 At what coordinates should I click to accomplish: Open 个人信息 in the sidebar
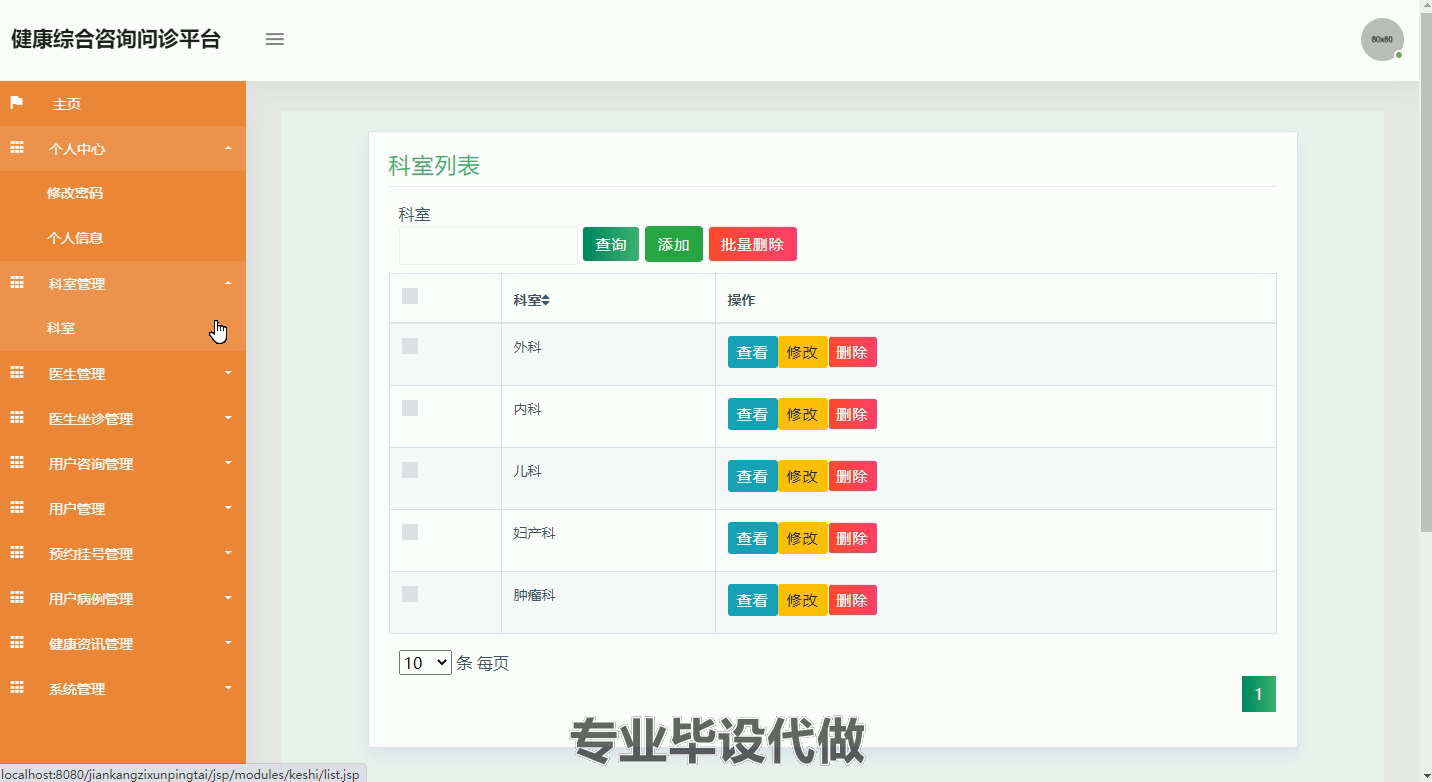pos(75,238)
